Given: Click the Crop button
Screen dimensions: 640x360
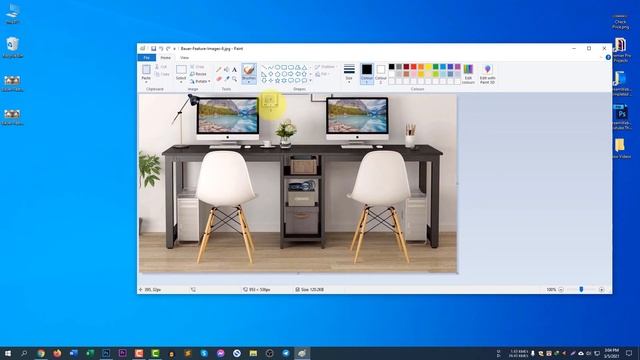Looking at the screenshot, I should tap(197, 67).
